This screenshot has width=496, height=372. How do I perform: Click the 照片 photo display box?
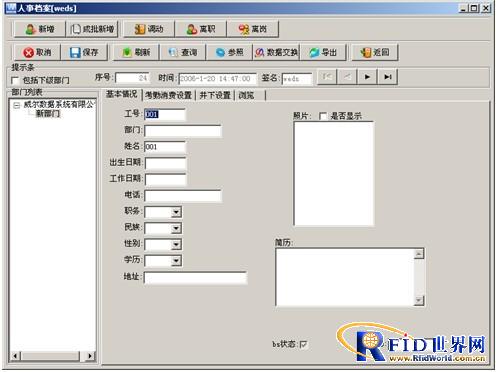point(334,174)
